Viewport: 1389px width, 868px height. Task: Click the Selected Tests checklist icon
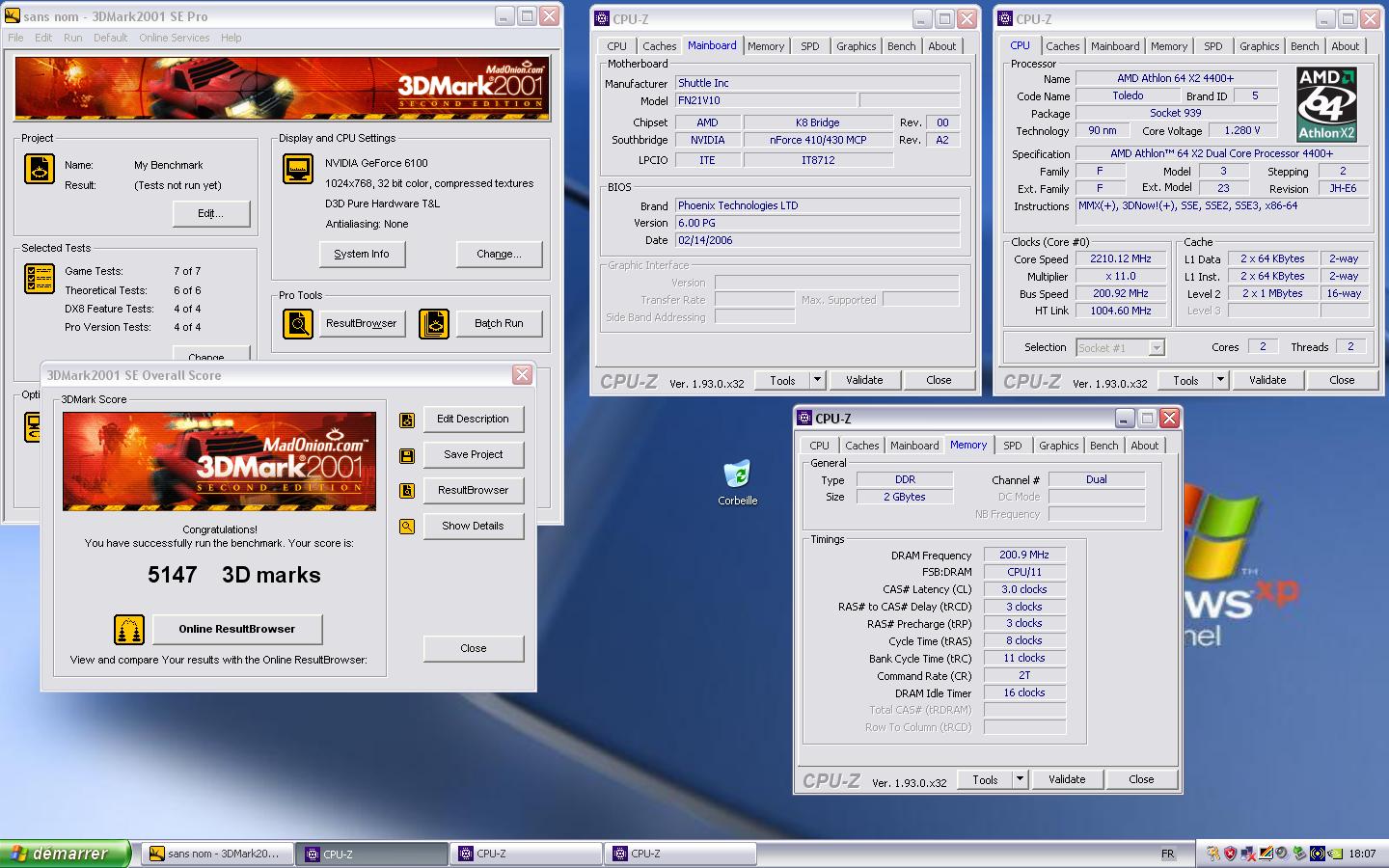coord(40,279)
